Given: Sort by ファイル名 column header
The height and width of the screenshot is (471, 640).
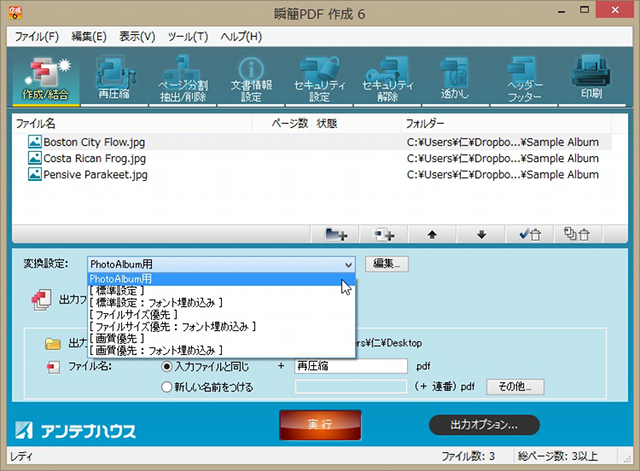Looking at the screenshot, I should coord(132,124).
